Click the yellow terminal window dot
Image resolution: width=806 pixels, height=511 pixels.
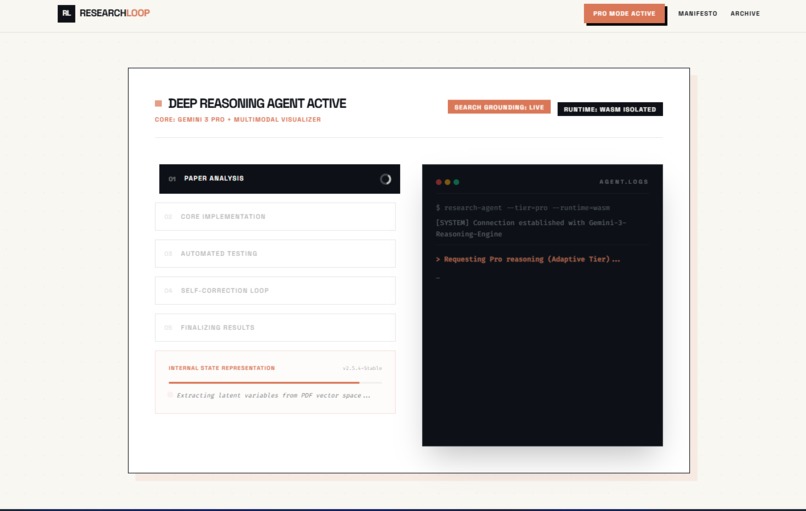click(x=447, y=182)
